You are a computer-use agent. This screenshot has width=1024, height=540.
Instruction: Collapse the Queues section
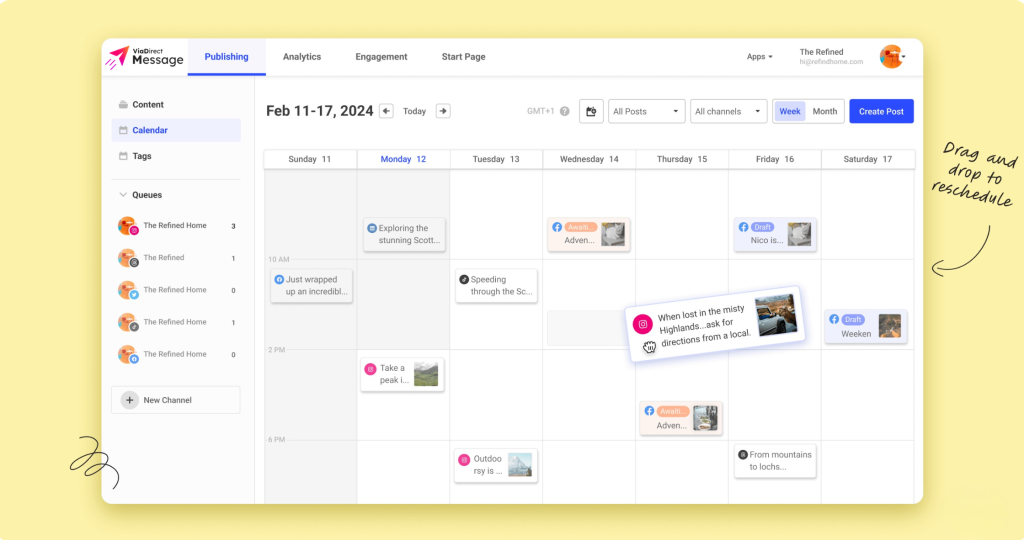pyautogui.click(x=123, y=195)
